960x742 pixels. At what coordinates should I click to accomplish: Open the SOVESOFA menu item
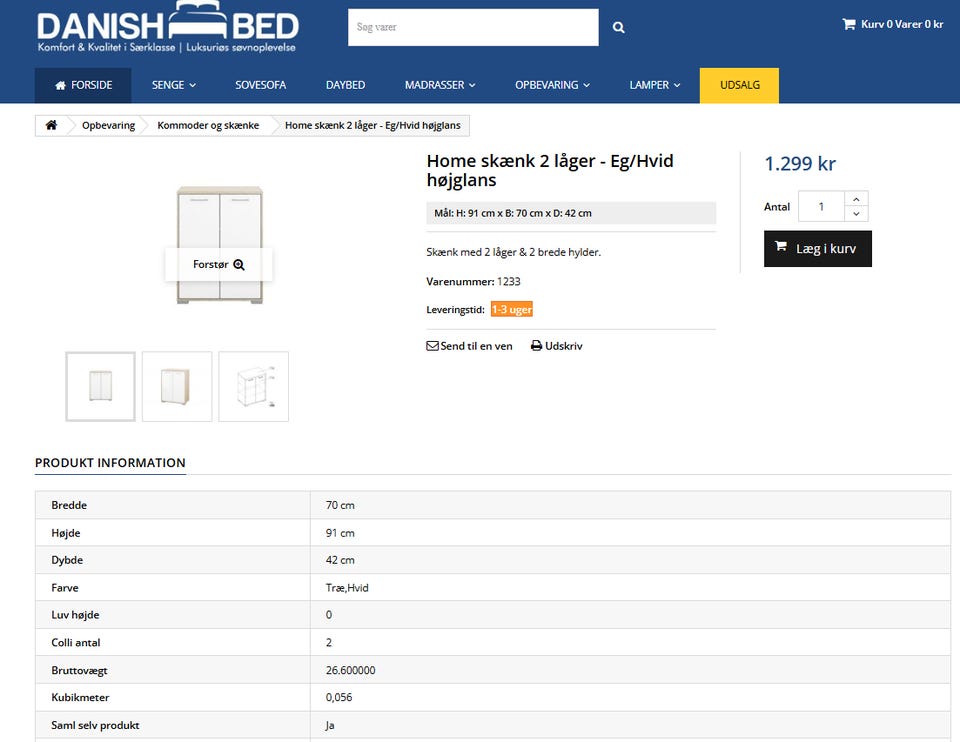pos(260,85)
